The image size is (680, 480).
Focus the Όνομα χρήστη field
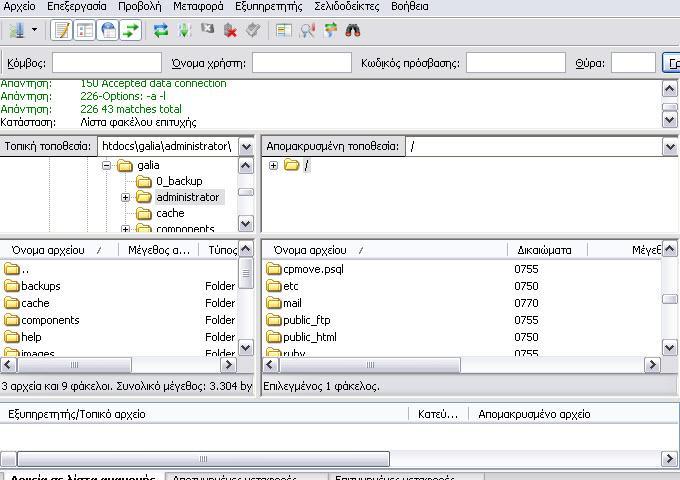[x=302, y=63]
